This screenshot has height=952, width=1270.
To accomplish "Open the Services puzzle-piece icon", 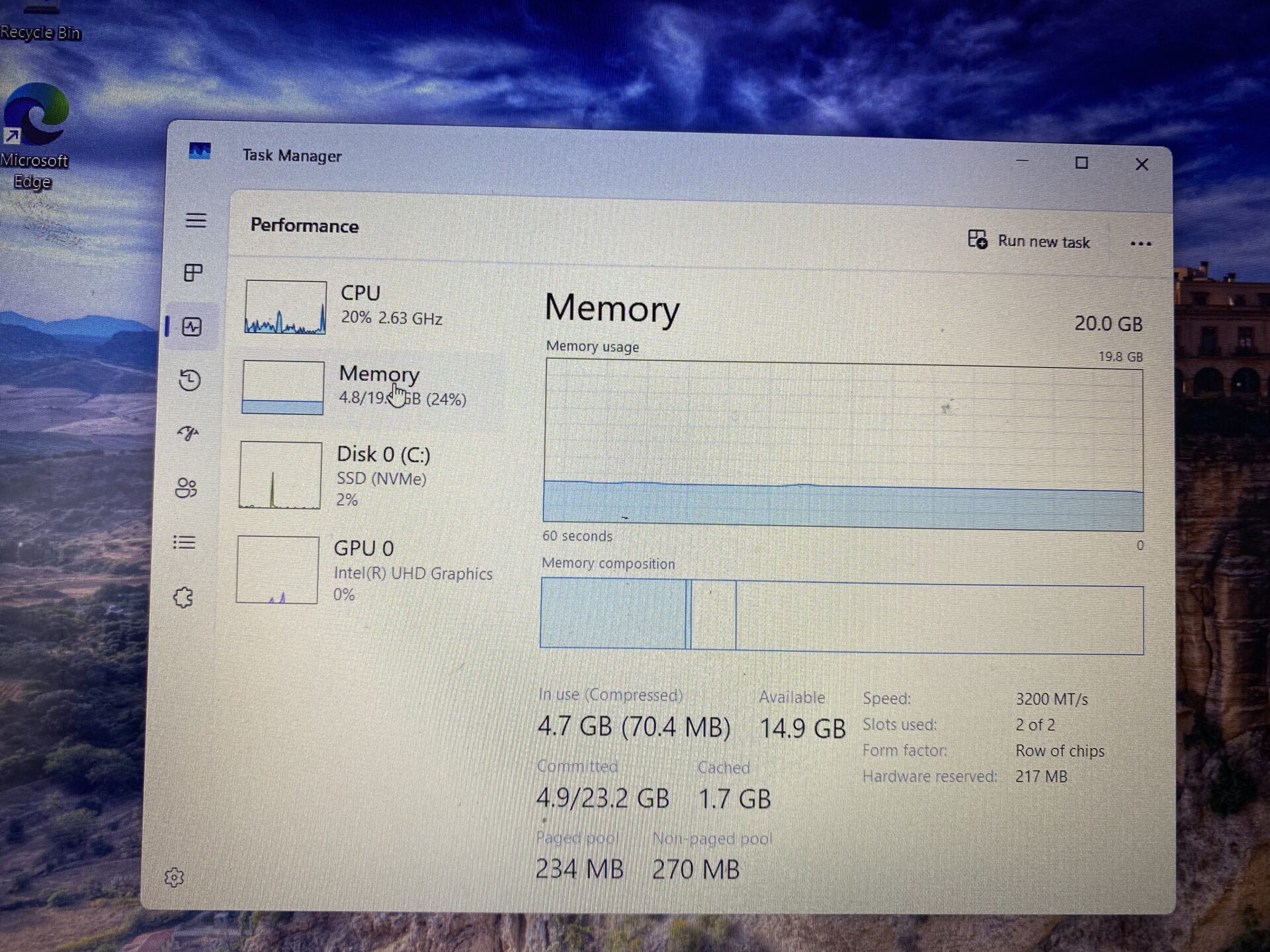I will point(183,598).
